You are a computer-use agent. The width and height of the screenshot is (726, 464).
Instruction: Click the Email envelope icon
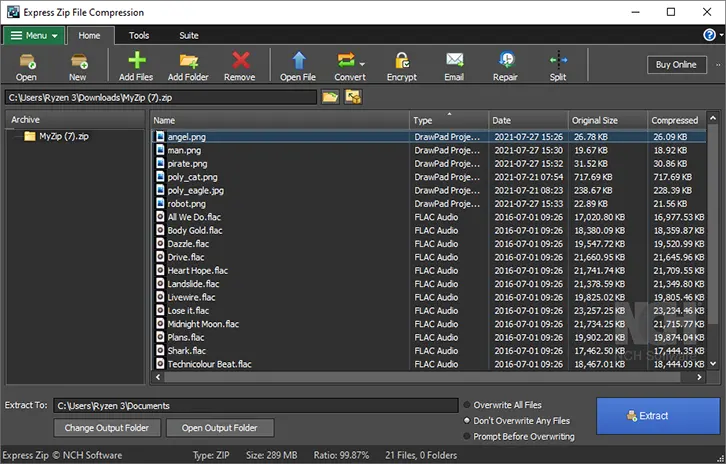click(454, 59)
